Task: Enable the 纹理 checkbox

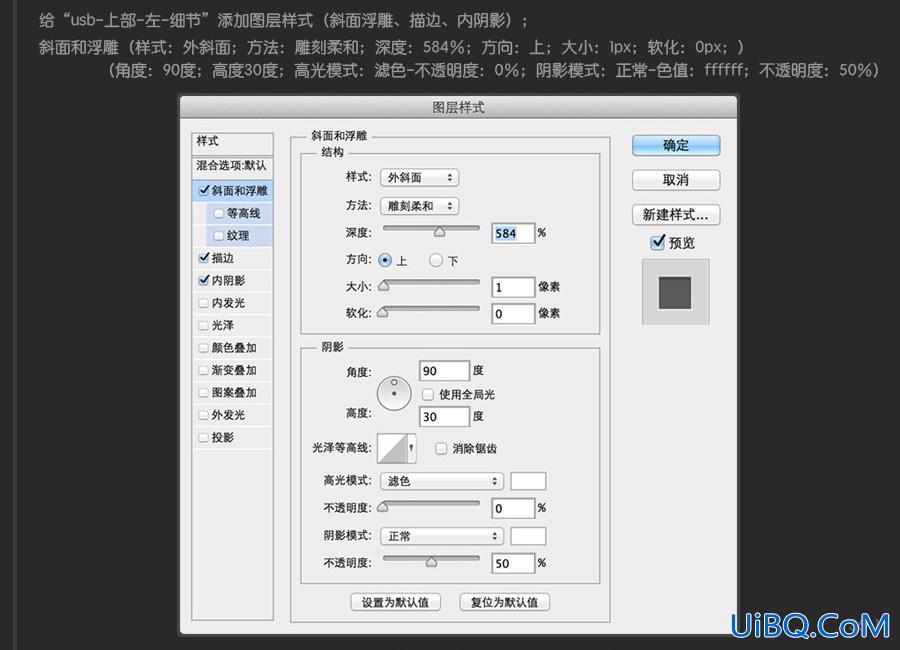Action: click(x=219, y=236)
